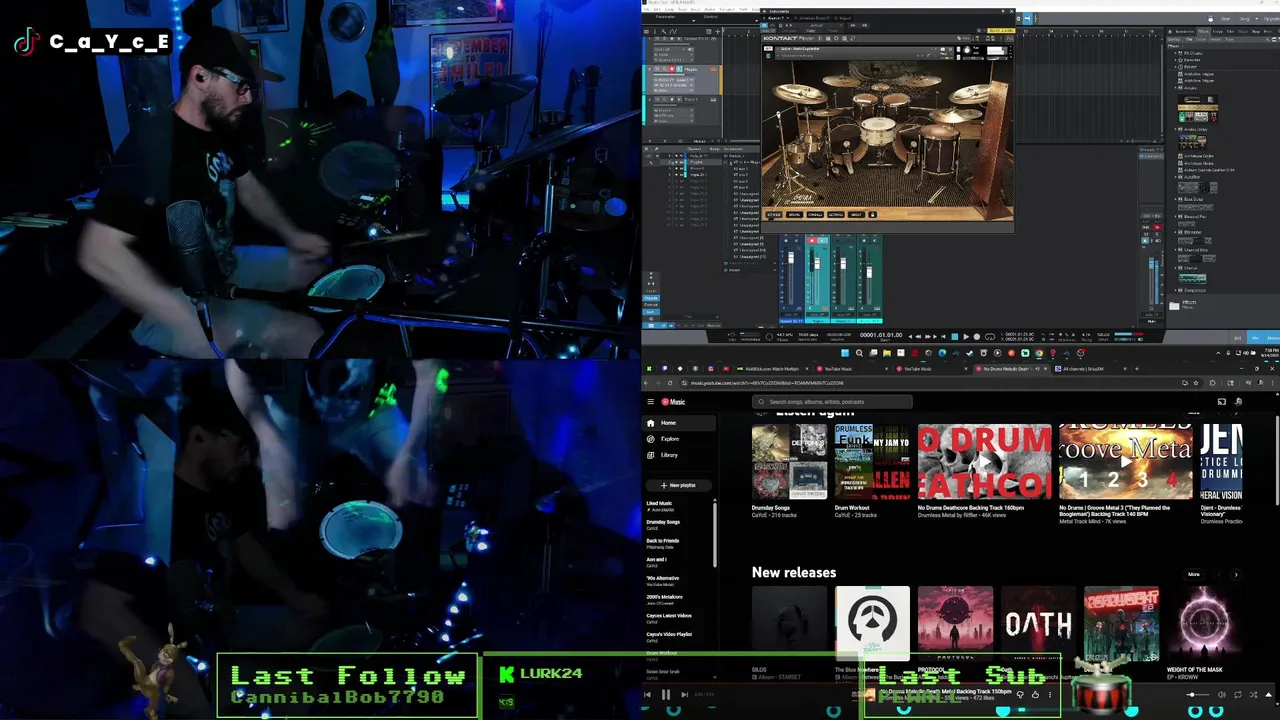Expand the Binaural Pan effect entry
The width and height of the screenshot is (1280, 720).
click(1176, 217)
